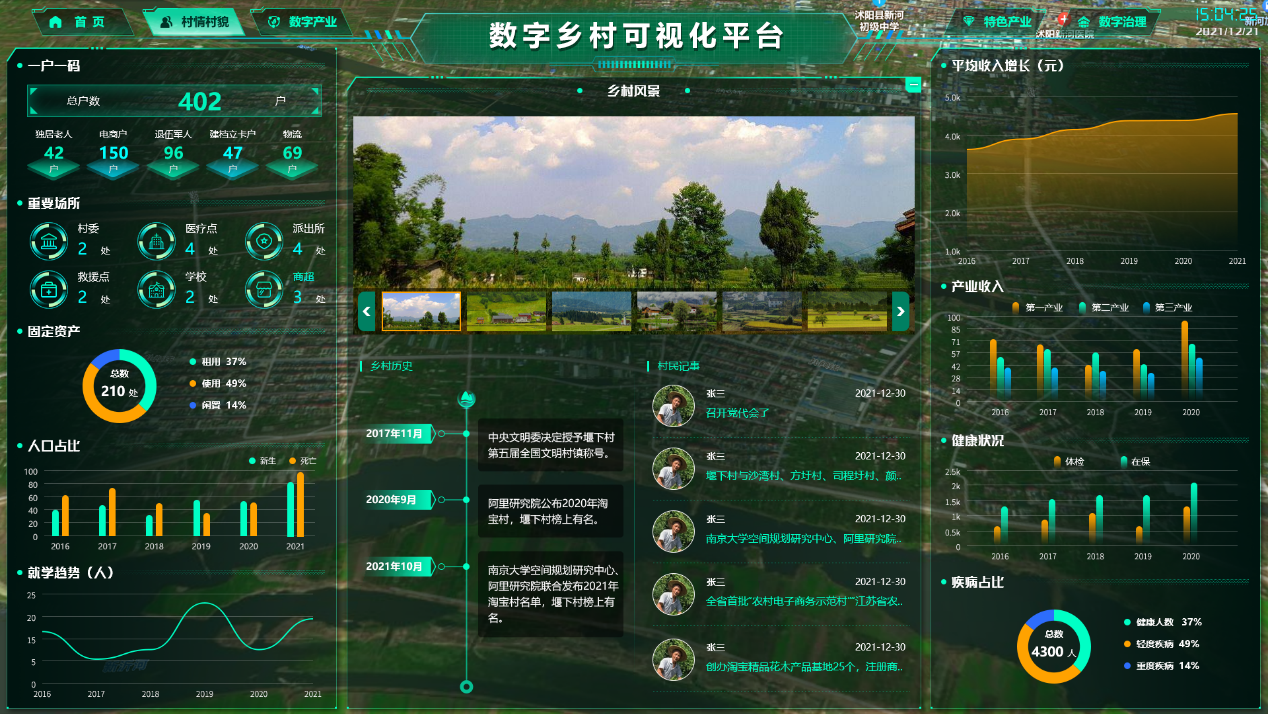The height and width of the screenshot is (714, 1268).
Task: Click the 电商户 150 stat tile
Action: click(113, 154)
